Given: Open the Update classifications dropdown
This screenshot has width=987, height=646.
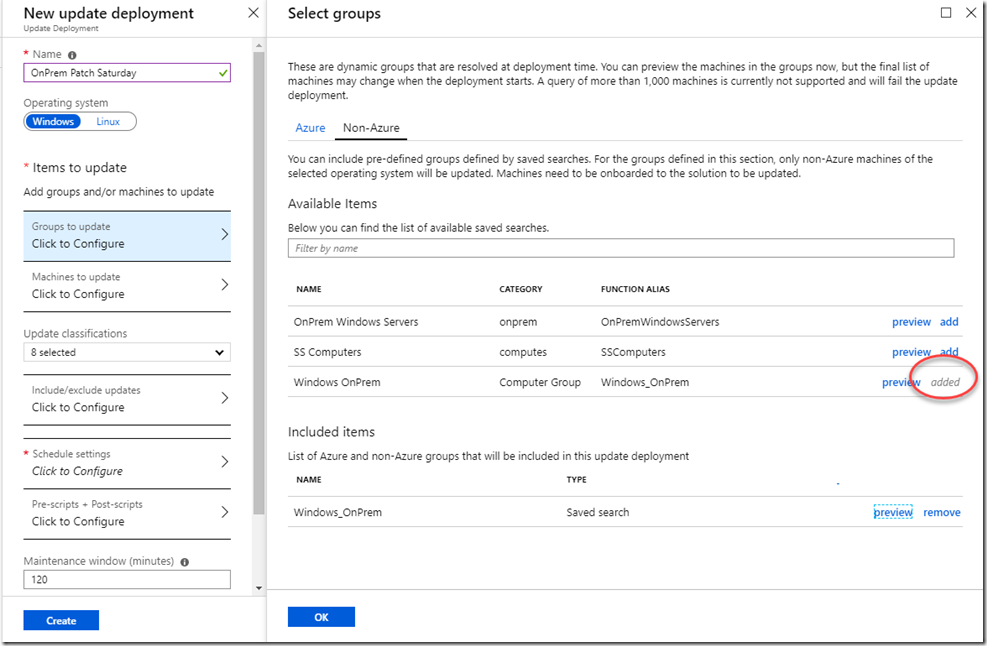Looking at the screenshot, I should (x=127, y=352).
